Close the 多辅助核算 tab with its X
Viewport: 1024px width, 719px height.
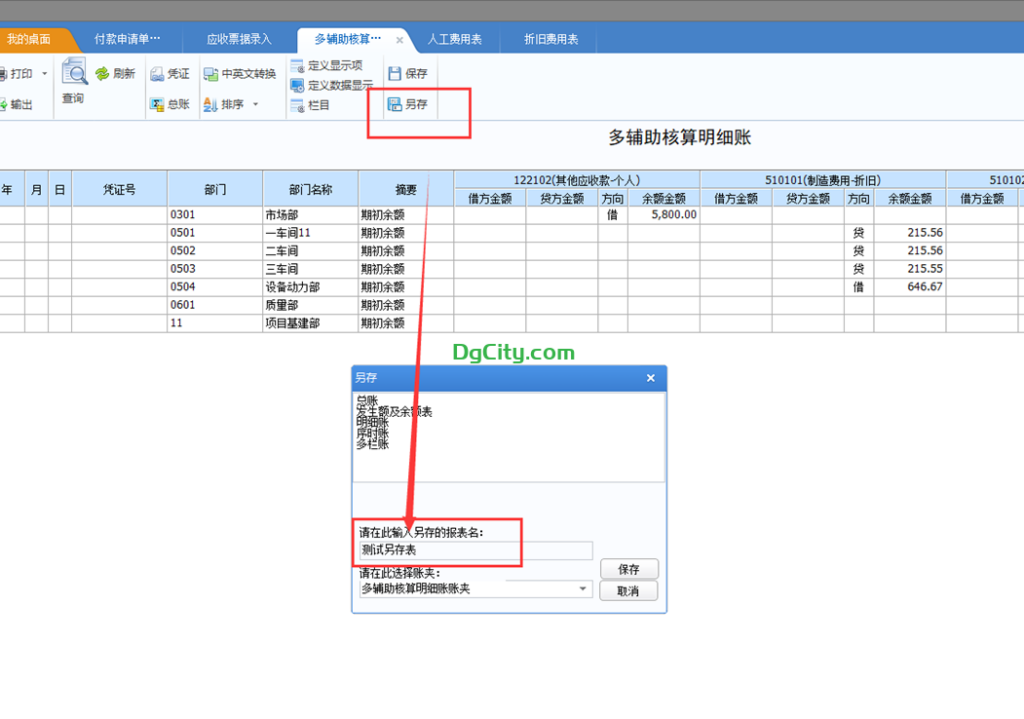click(x=400, y=41)
